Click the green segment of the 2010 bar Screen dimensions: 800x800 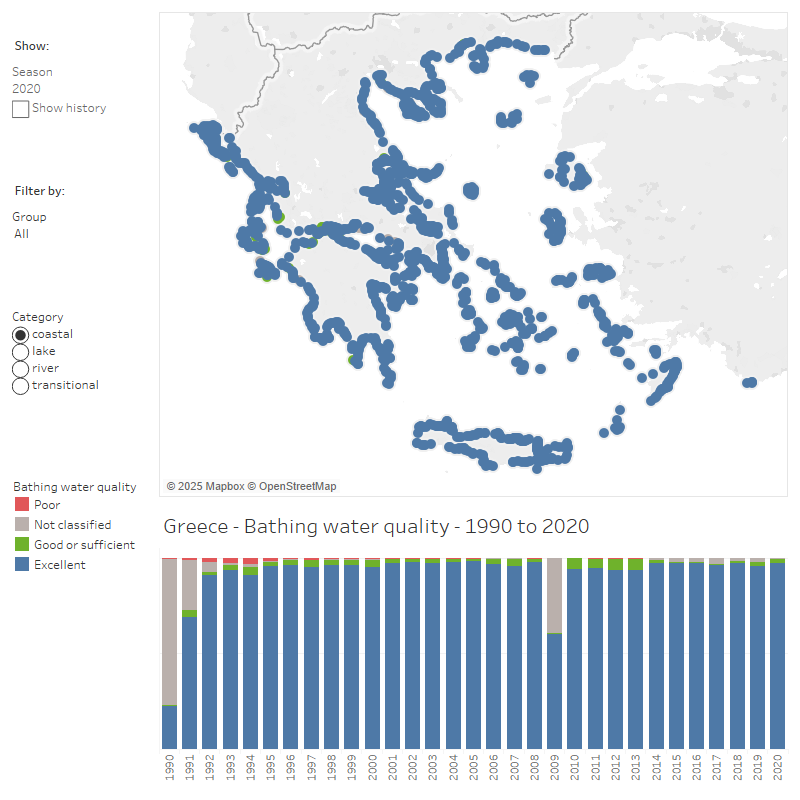574,563
